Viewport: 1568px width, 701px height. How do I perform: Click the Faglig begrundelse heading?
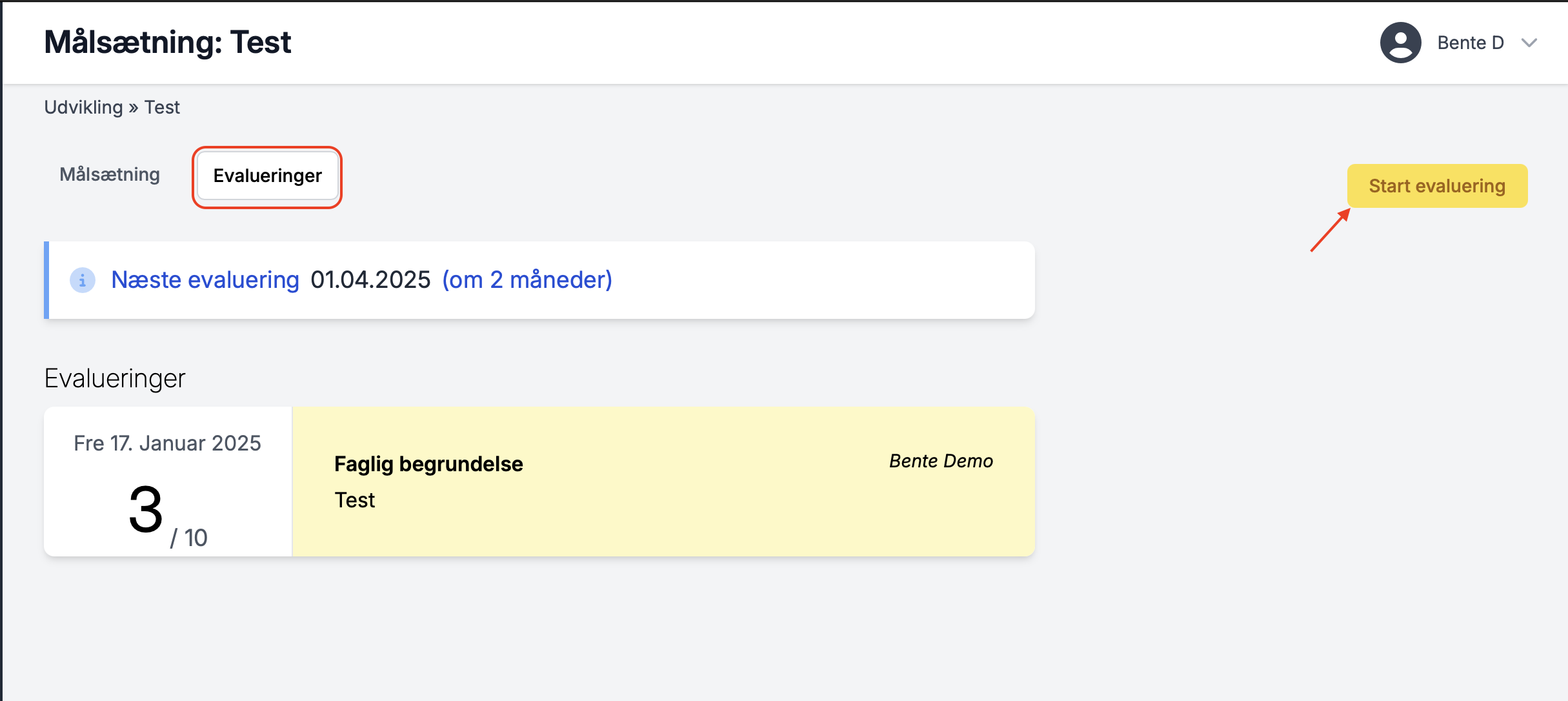coord(428,464)
